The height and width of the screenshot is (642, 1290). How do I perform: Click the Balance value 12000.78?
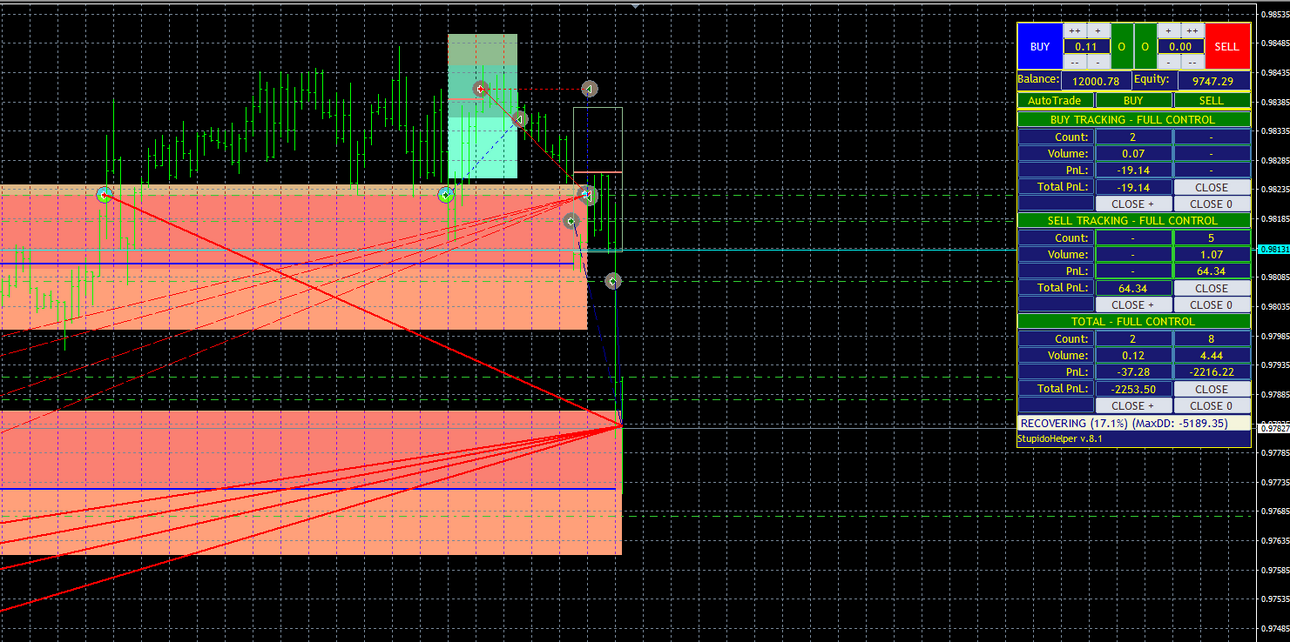tap(1096, 81)
